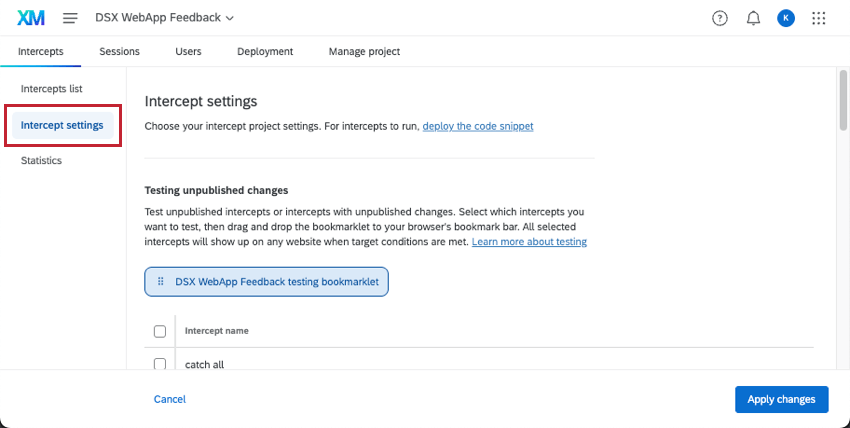The height and width of the screenshot is (428, 850).
Task: Click the XM logo icon
Action: (x=31, y=18)
